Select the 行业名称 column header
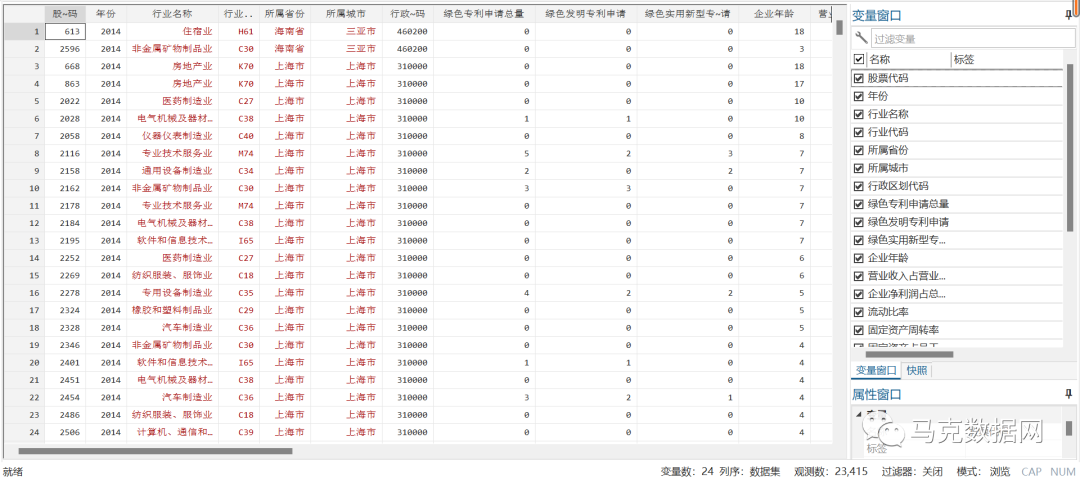This screenshot has width=1080, height=479. click(173, 13)
